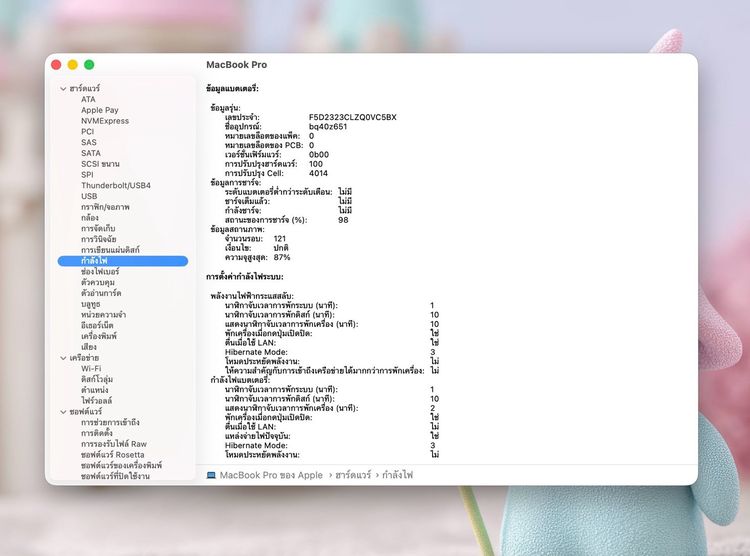Select PCI in the hardware list
Viewport: 750px width, 556px height.
(88, 132)
